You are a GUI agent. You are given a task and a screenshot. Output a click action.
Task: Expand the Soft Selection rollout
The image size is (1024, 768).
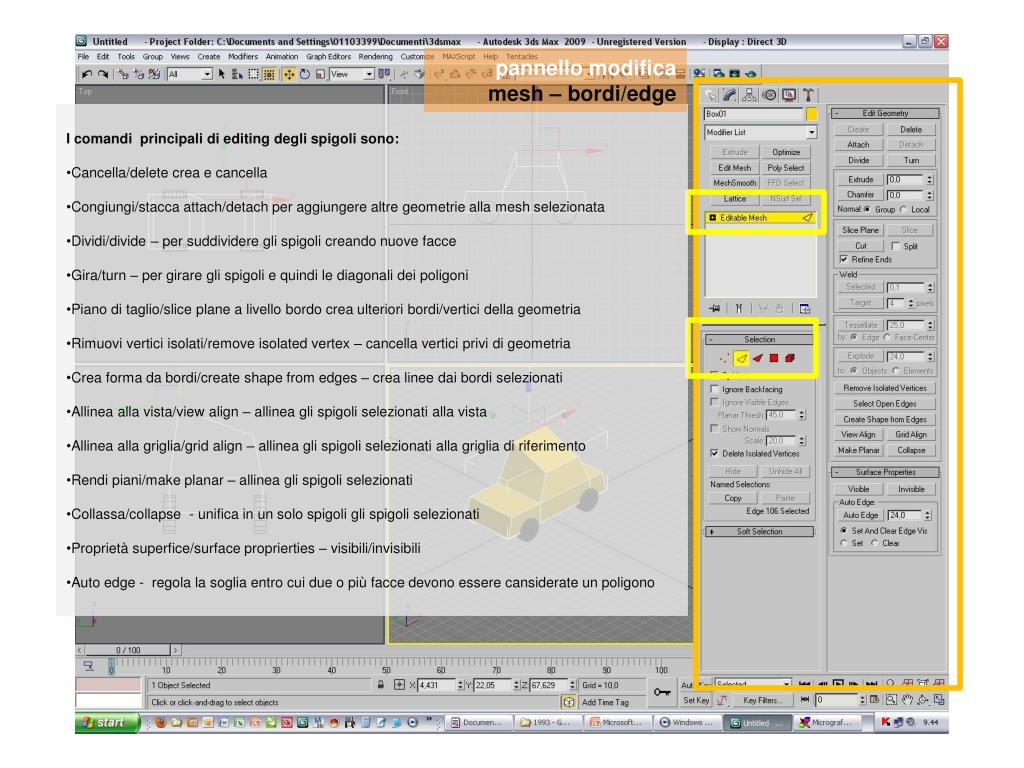click(760, 532)
